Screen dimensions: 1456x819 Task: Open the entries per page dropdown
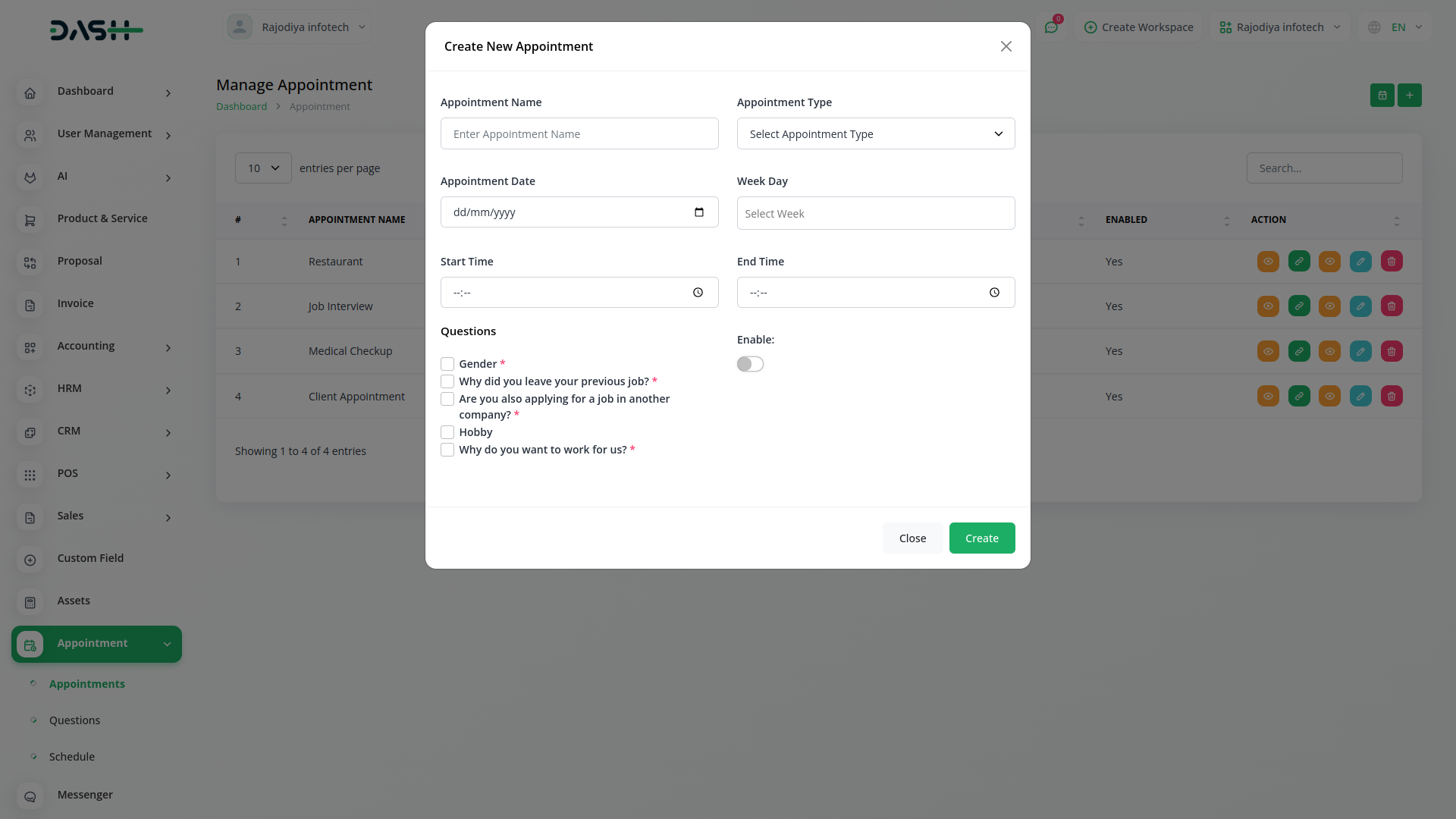pos(263,168)
